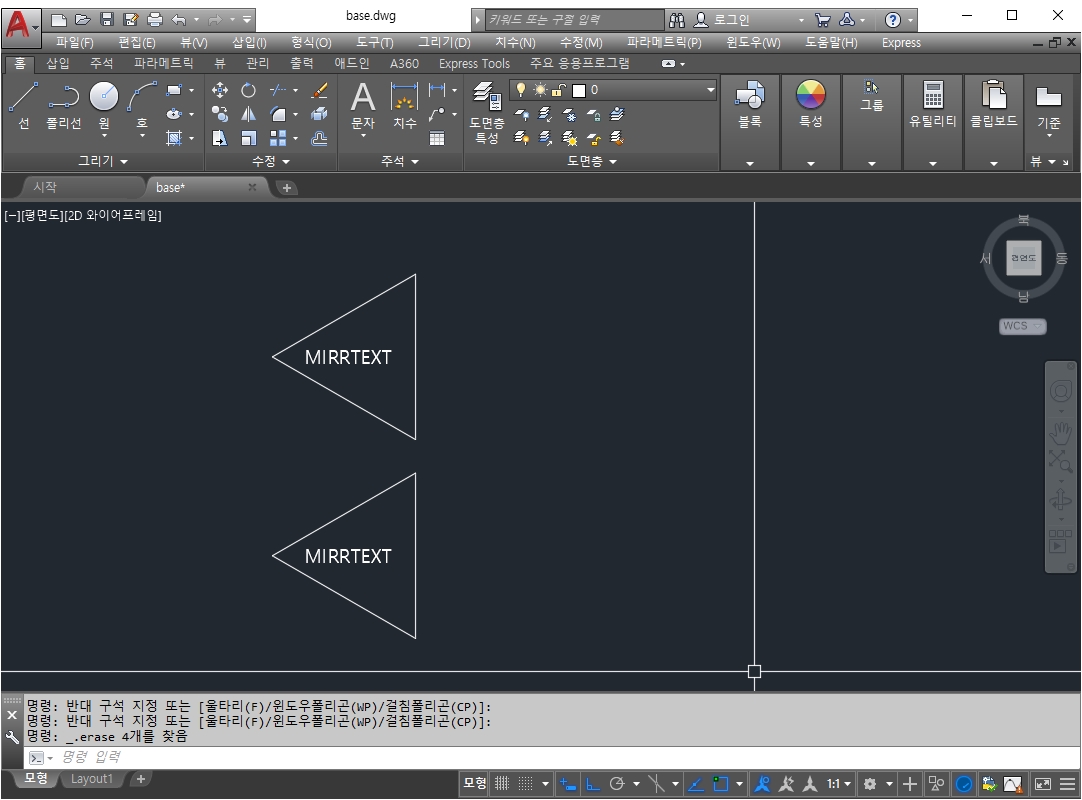Click the white layer color swatch
The image size is (1082, 800).
point(579,90)
